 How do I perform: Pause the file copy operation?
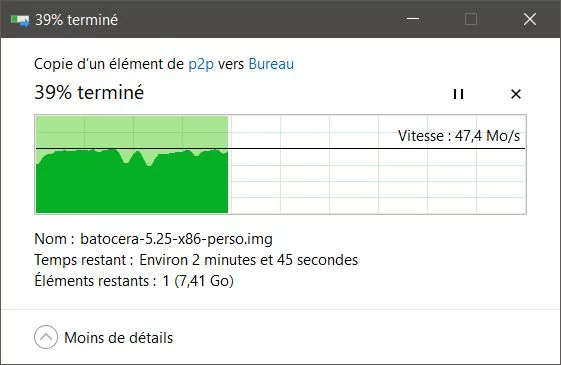[458, 94]
